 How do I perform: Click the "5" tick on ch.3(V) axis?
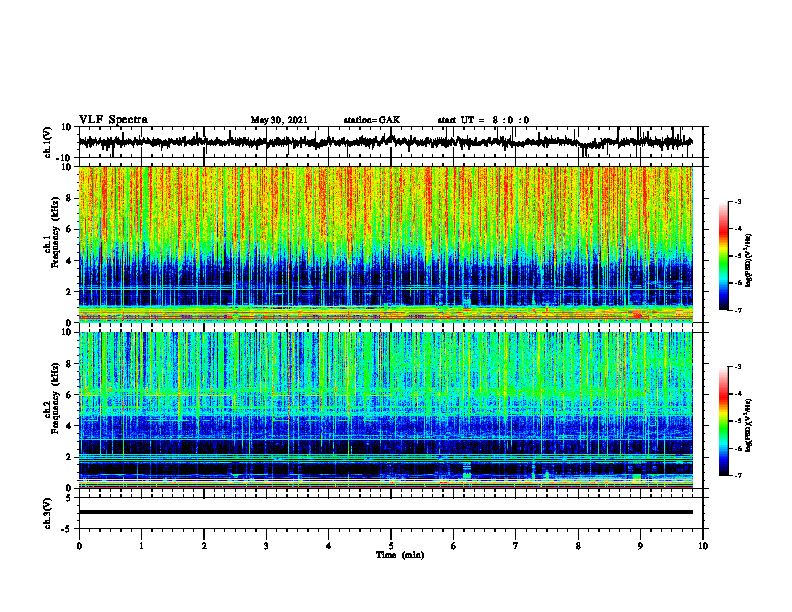coord(70,498)
